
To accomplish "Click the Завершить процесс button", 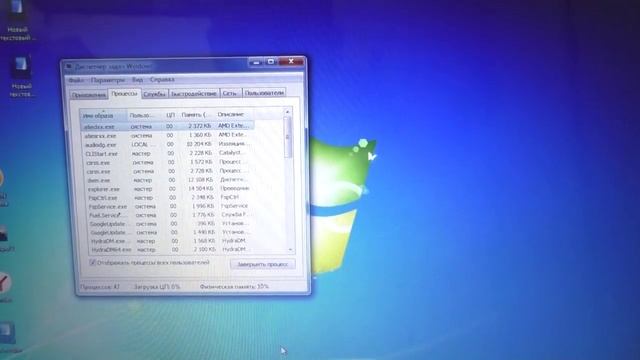I will coord(262,264).
